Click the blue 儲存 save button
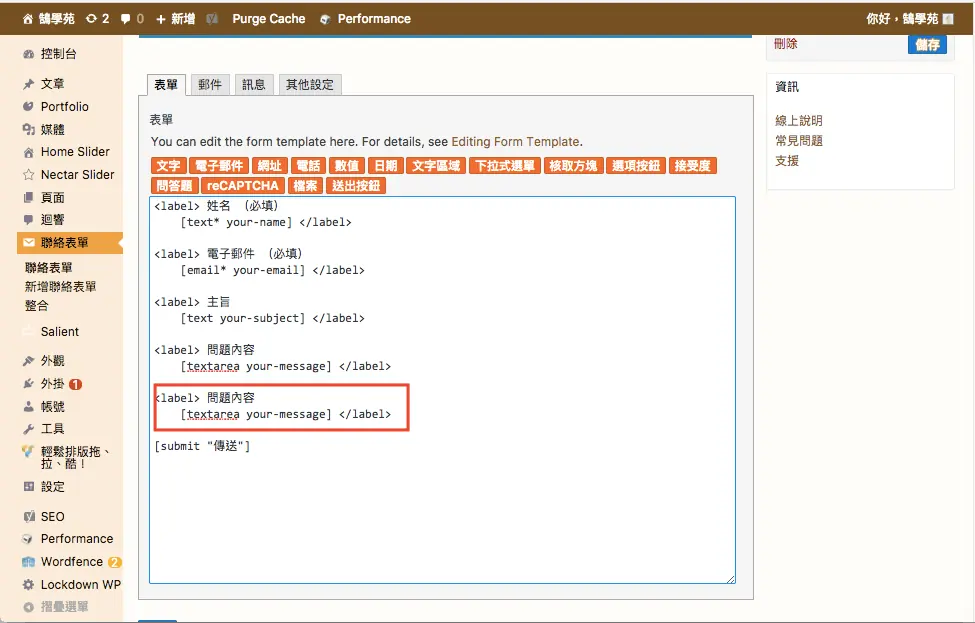This screenshot has width=975, height=623. pos(927,45)
